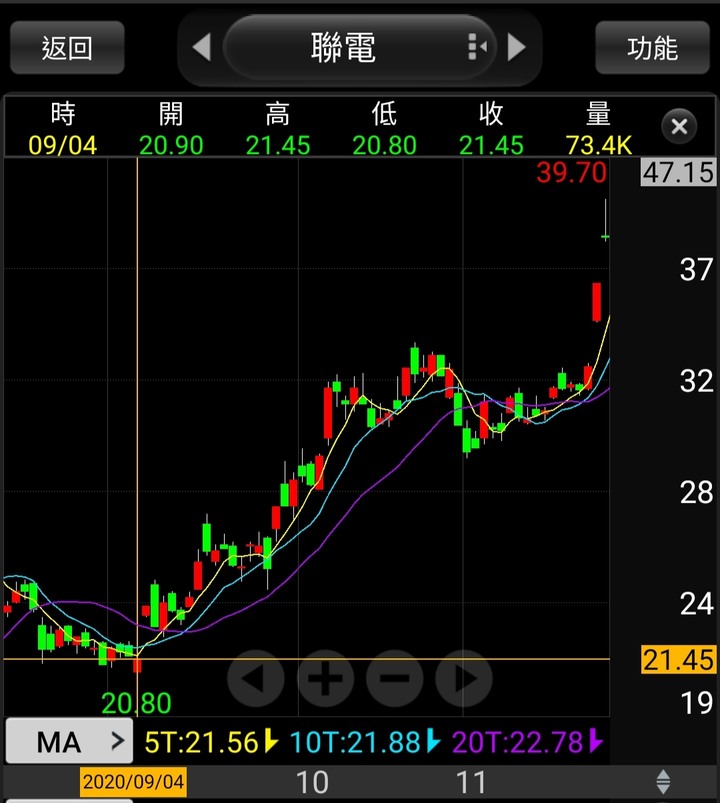Go to next stock with right arrow

pyautogui.click(x=516, y=47)
